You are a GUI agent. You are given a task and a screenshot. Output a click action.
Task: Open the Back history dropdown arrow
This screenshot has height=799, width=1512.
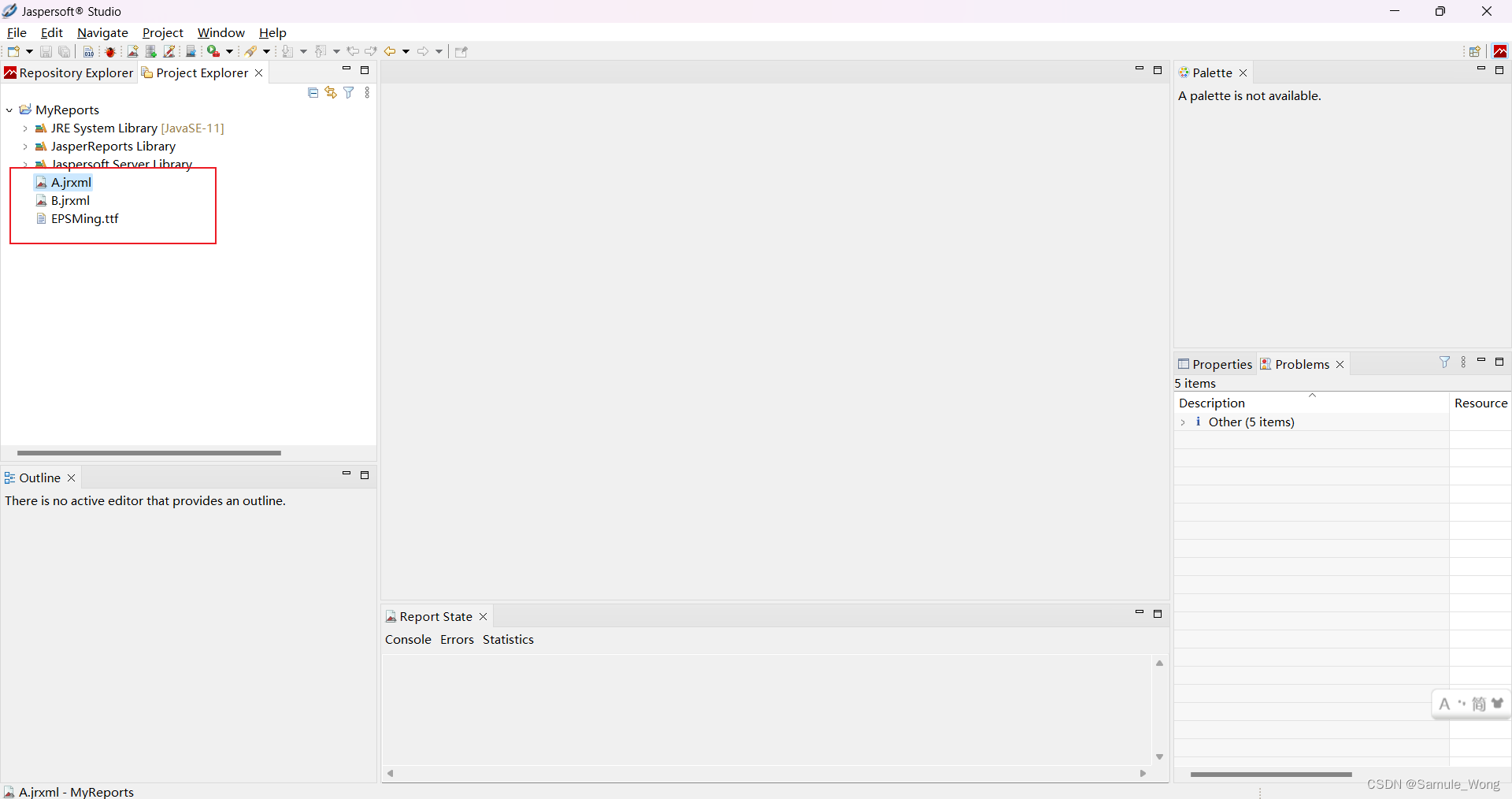pos(406,52)
